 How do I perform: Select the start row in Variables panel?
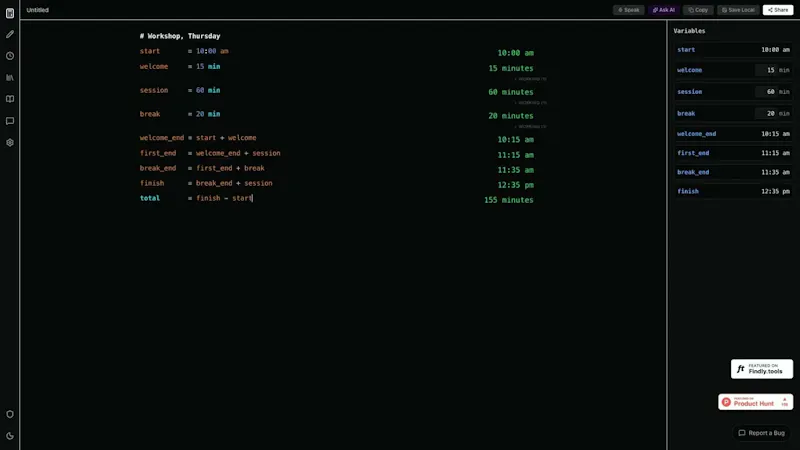coord(733,49)
